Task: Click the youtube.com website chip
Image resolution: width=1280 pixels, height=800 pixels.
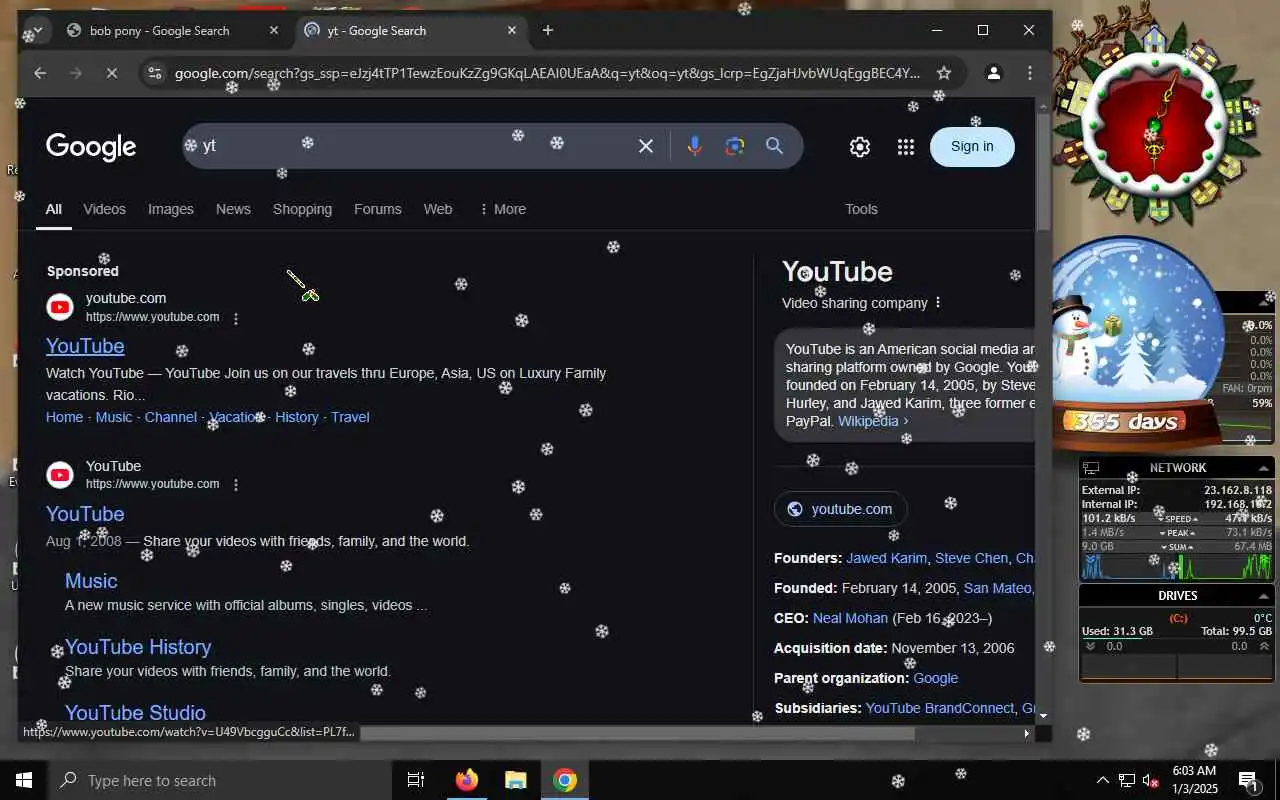Action: coord(840,509)
